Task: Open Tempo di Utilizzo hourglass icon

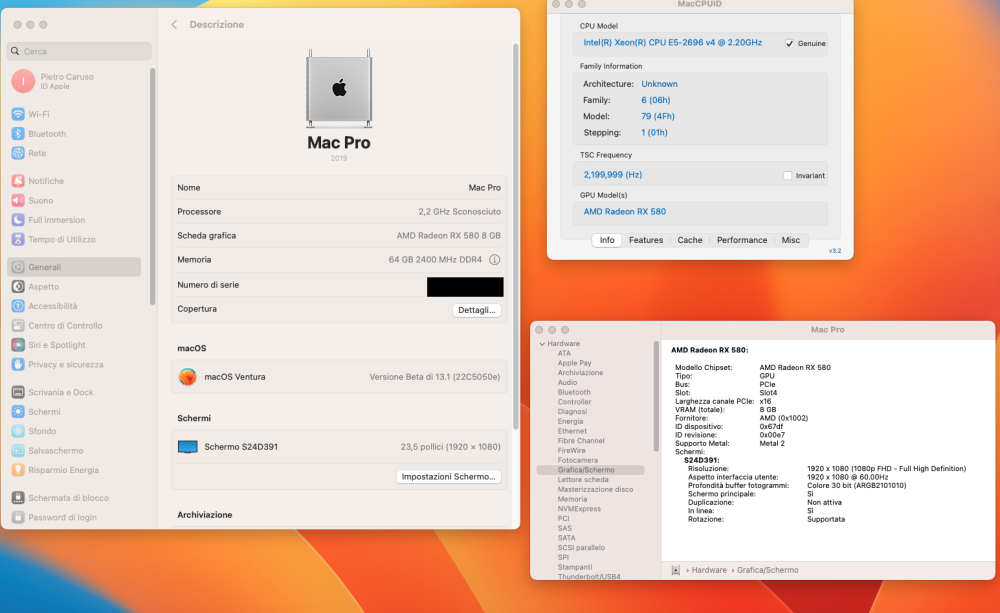Action: point(18,239)
